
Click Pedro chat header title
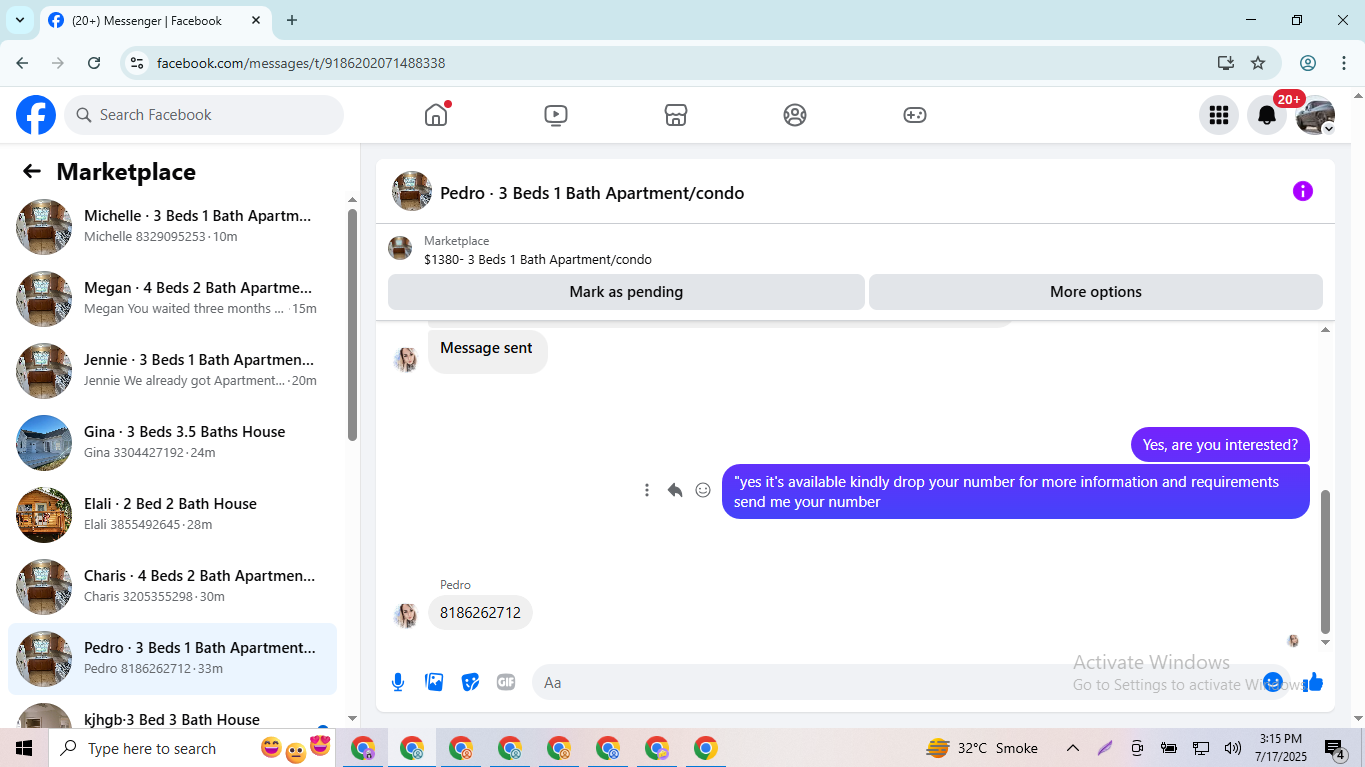point(592,193)
